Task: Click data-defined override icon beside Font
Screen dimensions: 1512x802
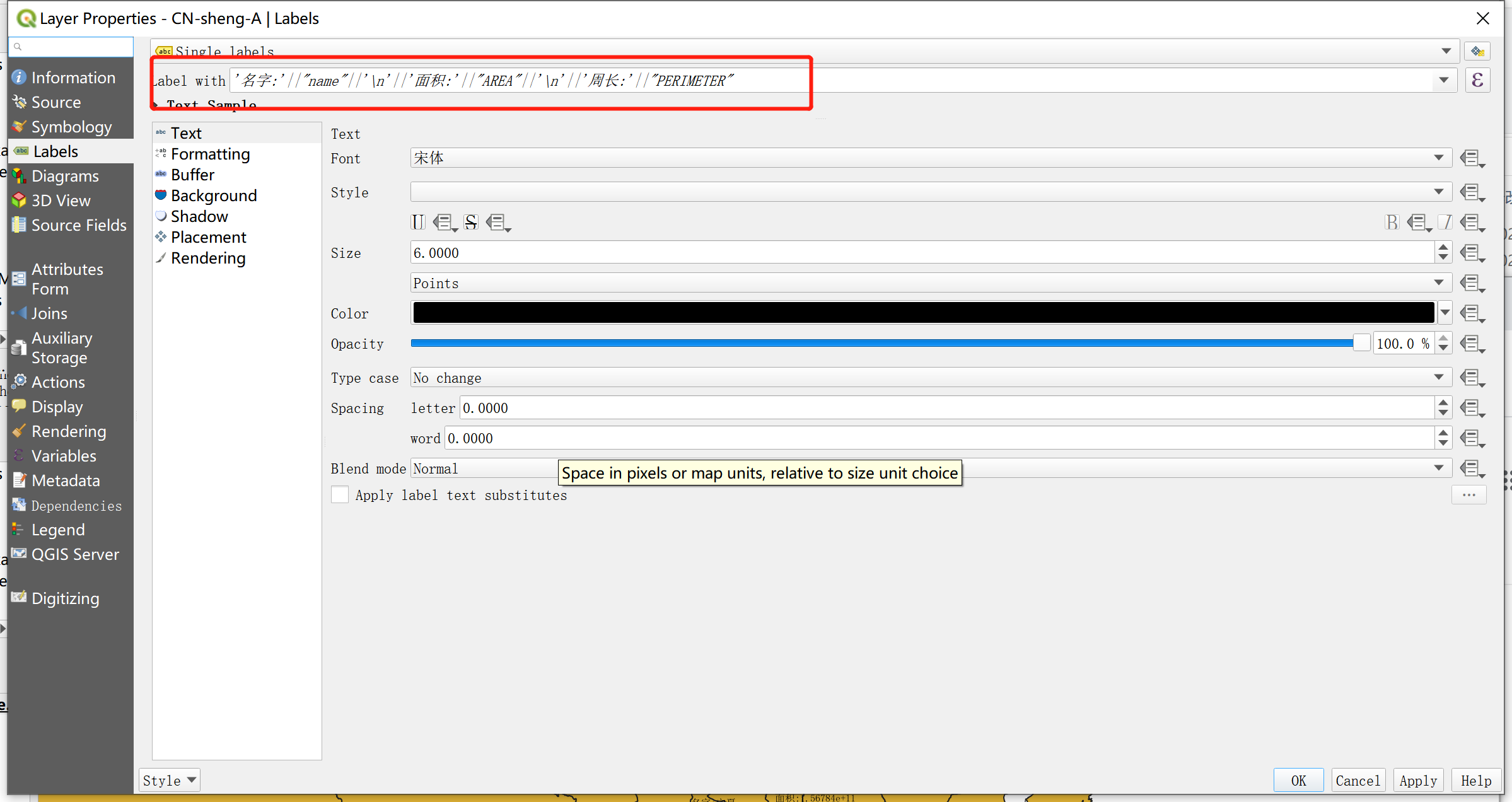Action: coord(1472,158)
